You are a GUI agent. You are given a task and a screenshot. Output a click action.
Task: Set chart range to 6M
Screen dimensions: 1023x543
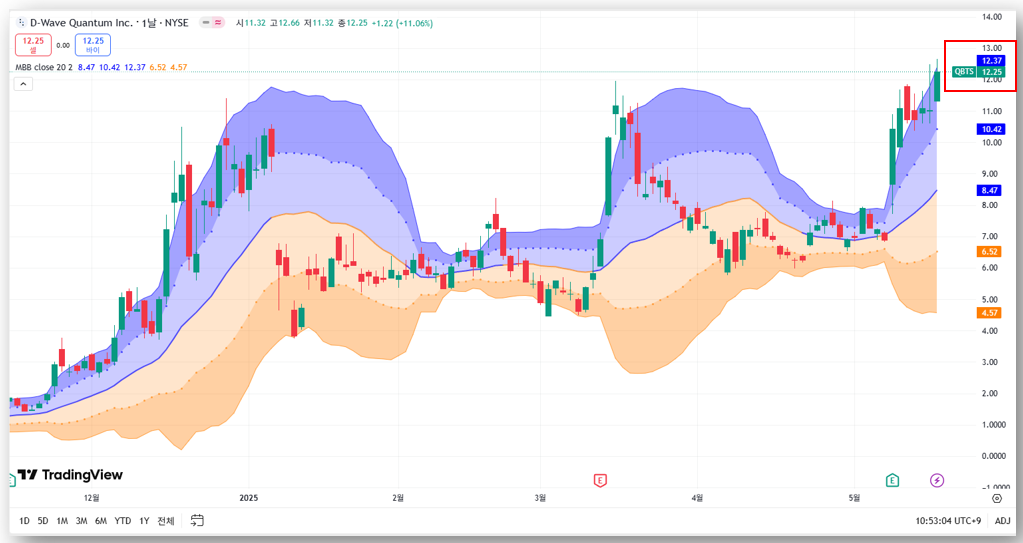point(100,521)
